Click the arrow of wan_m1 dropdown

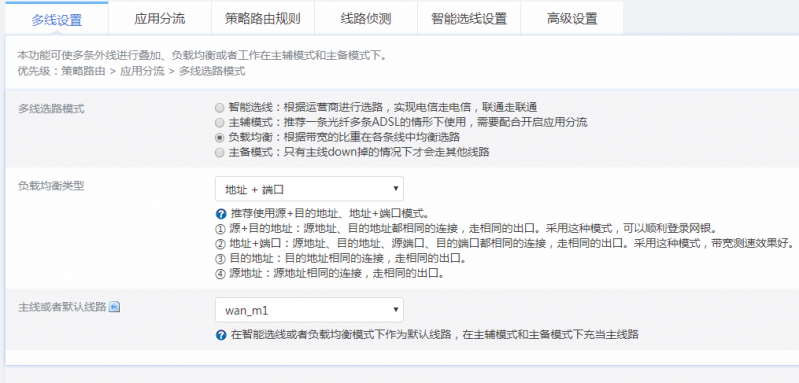(x=396, y=310)
